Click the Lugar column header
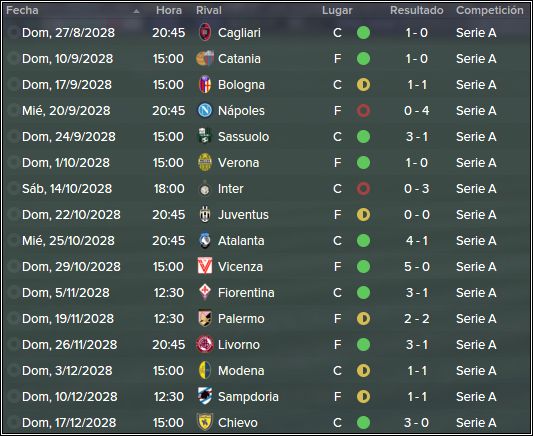Screen dimensions: 533x436 point(337,10)
